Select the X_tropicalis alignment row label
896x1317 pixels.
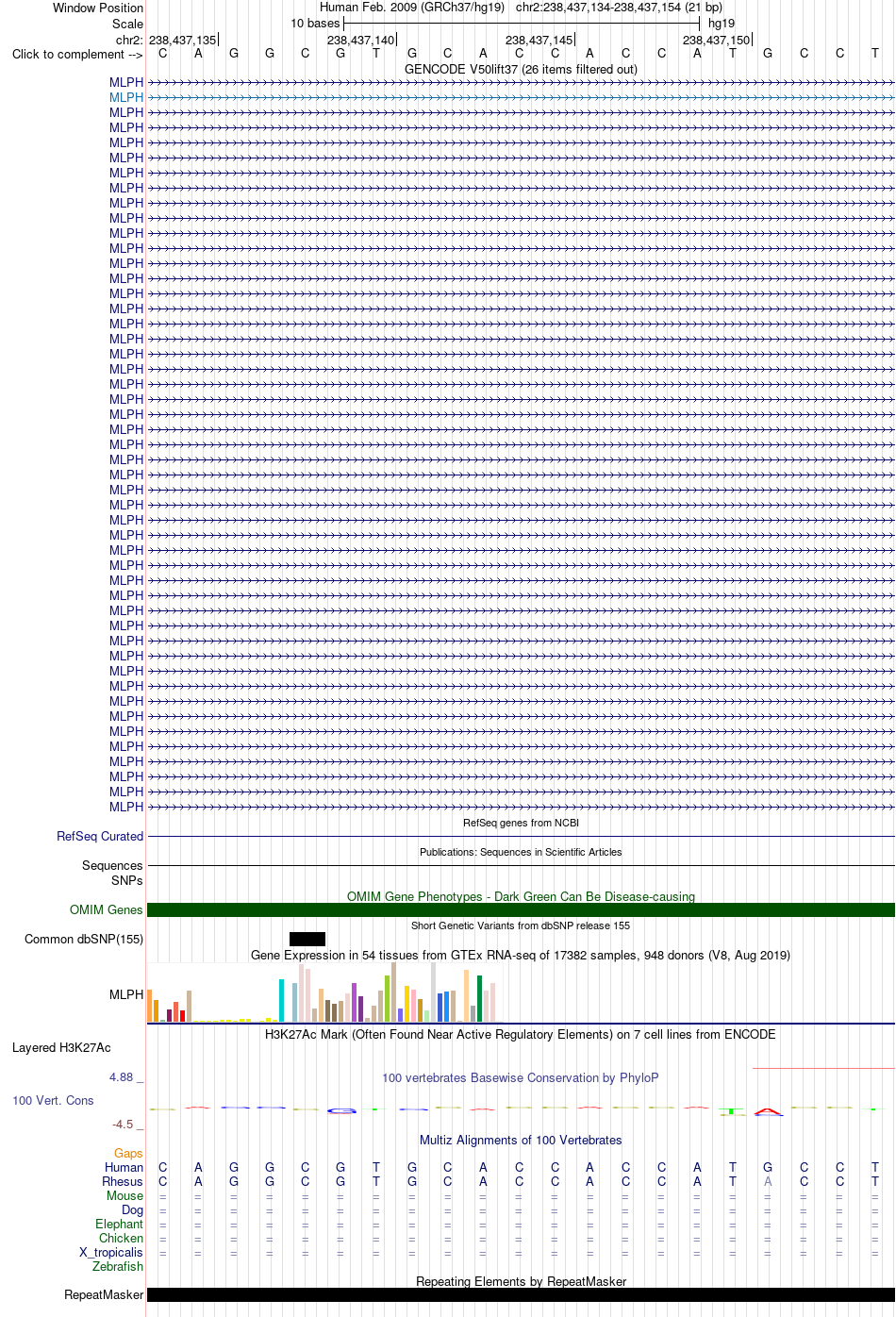coord(111,1252)
